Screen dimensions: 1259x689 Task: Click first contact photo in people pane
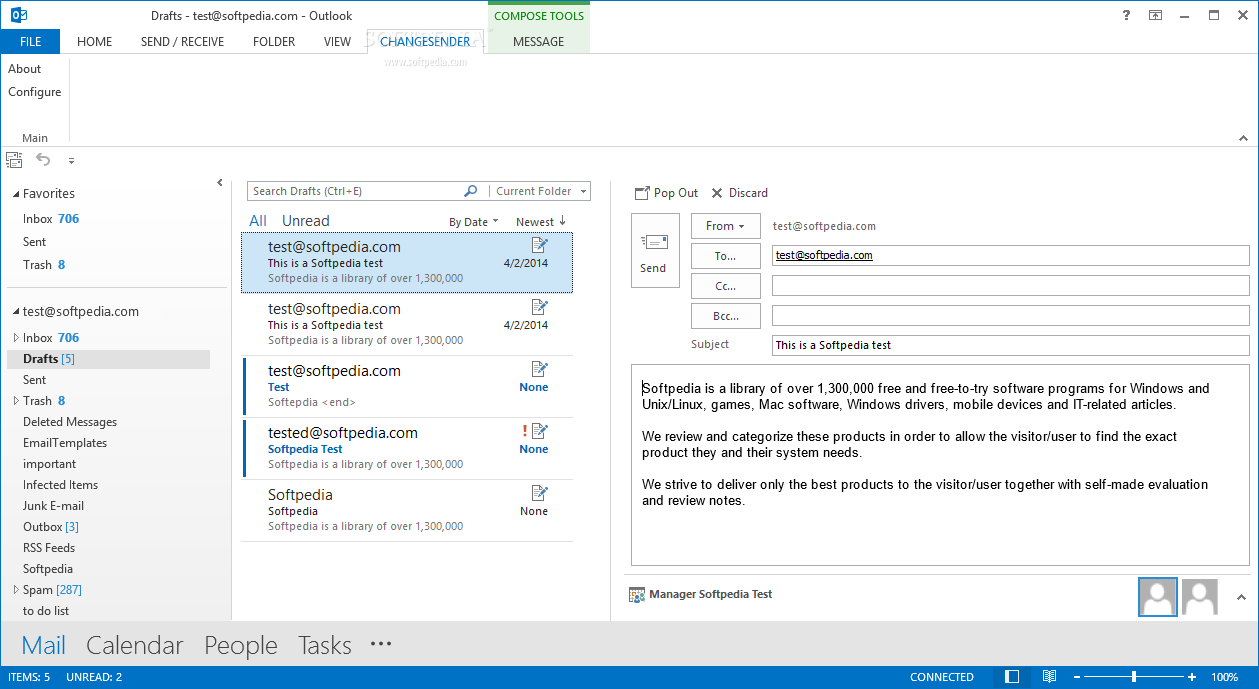[x=1158, y=597]
